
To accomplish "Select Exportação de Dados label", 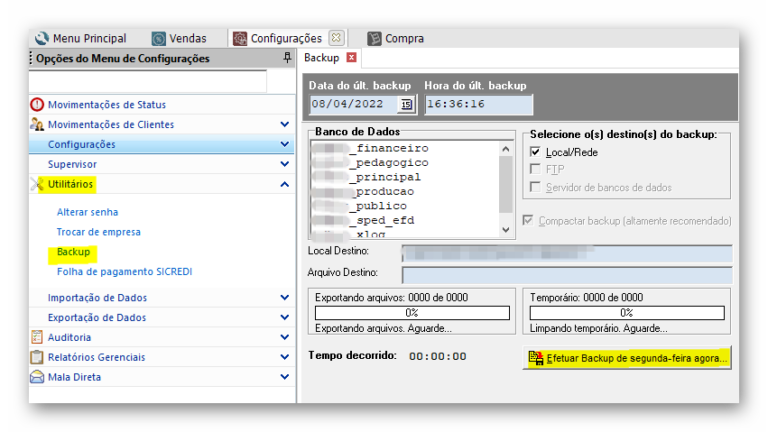I will click(97, 317).
